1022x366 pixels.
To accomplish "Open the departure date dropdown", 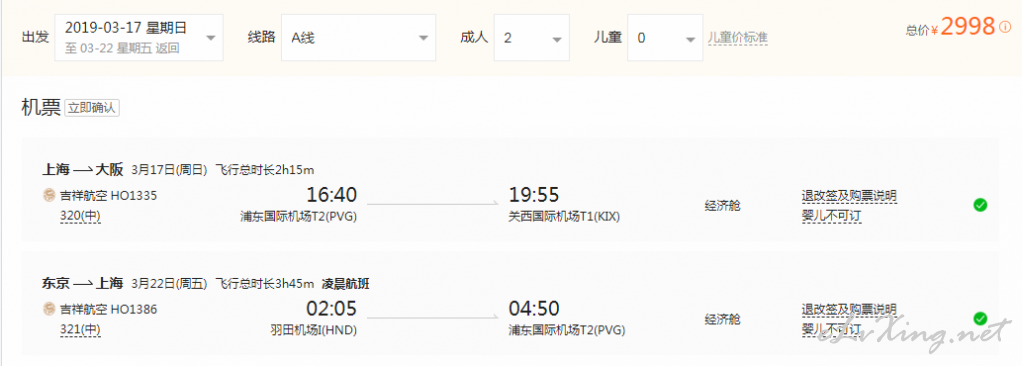I will tap(139, 38).
